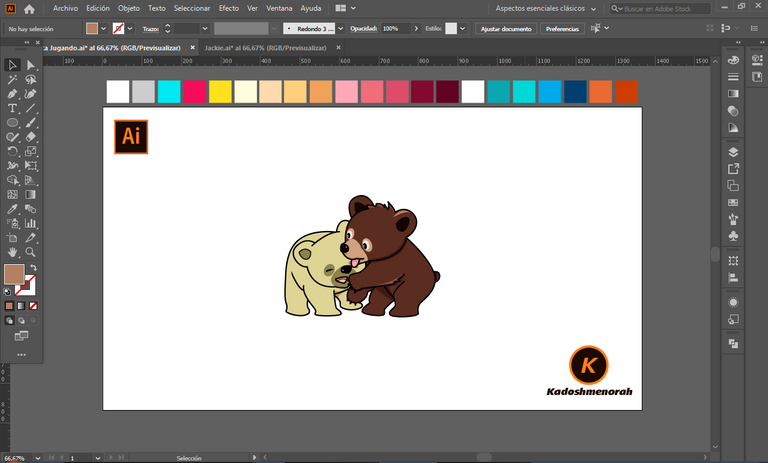Open the Archivo menu

[x=65, y=8]
